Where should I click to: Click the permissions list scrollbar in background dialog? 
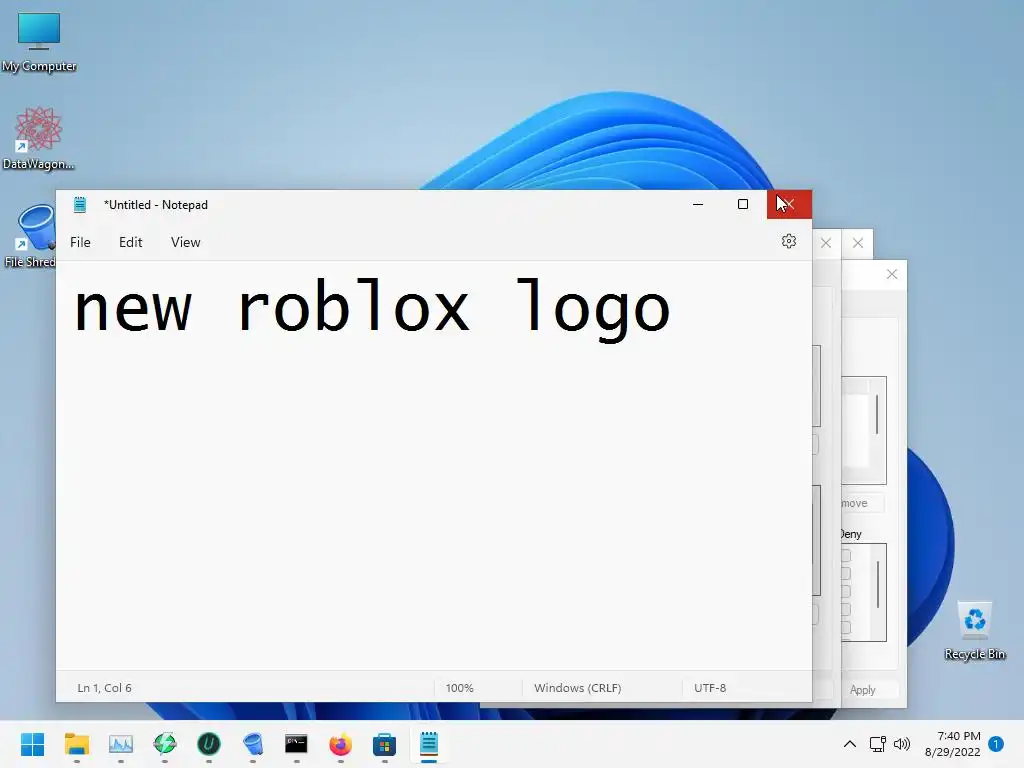pyautogui.click(x=878, y=585)
